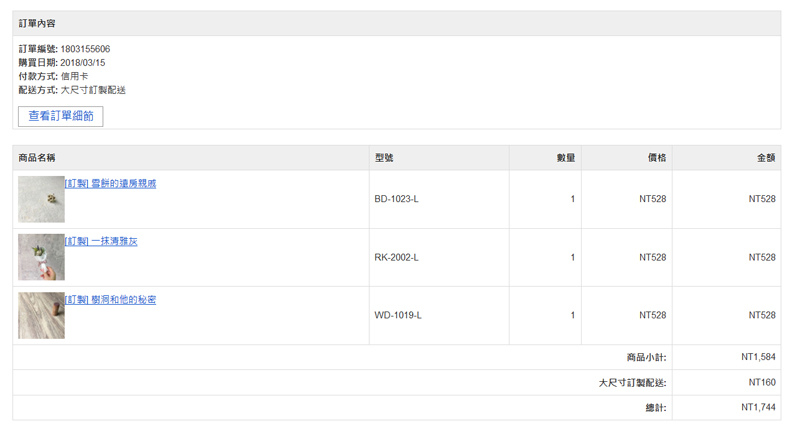Click the shipping fee value NT160
The height and width of the screenshot is (434, 800).
tap(762, 382)
